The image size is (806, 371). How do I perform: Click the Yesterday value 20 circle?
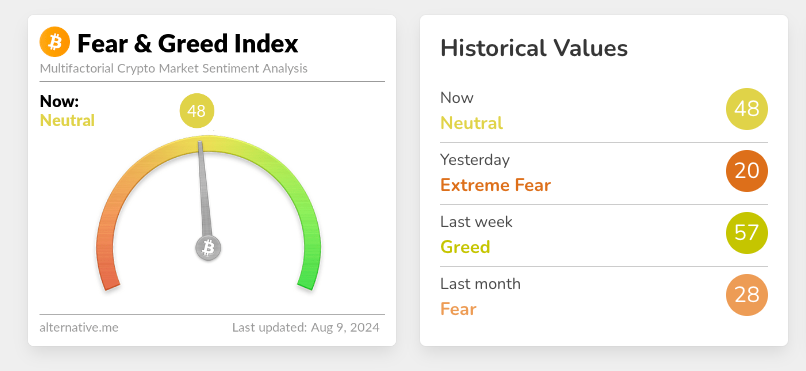[746, 171]
